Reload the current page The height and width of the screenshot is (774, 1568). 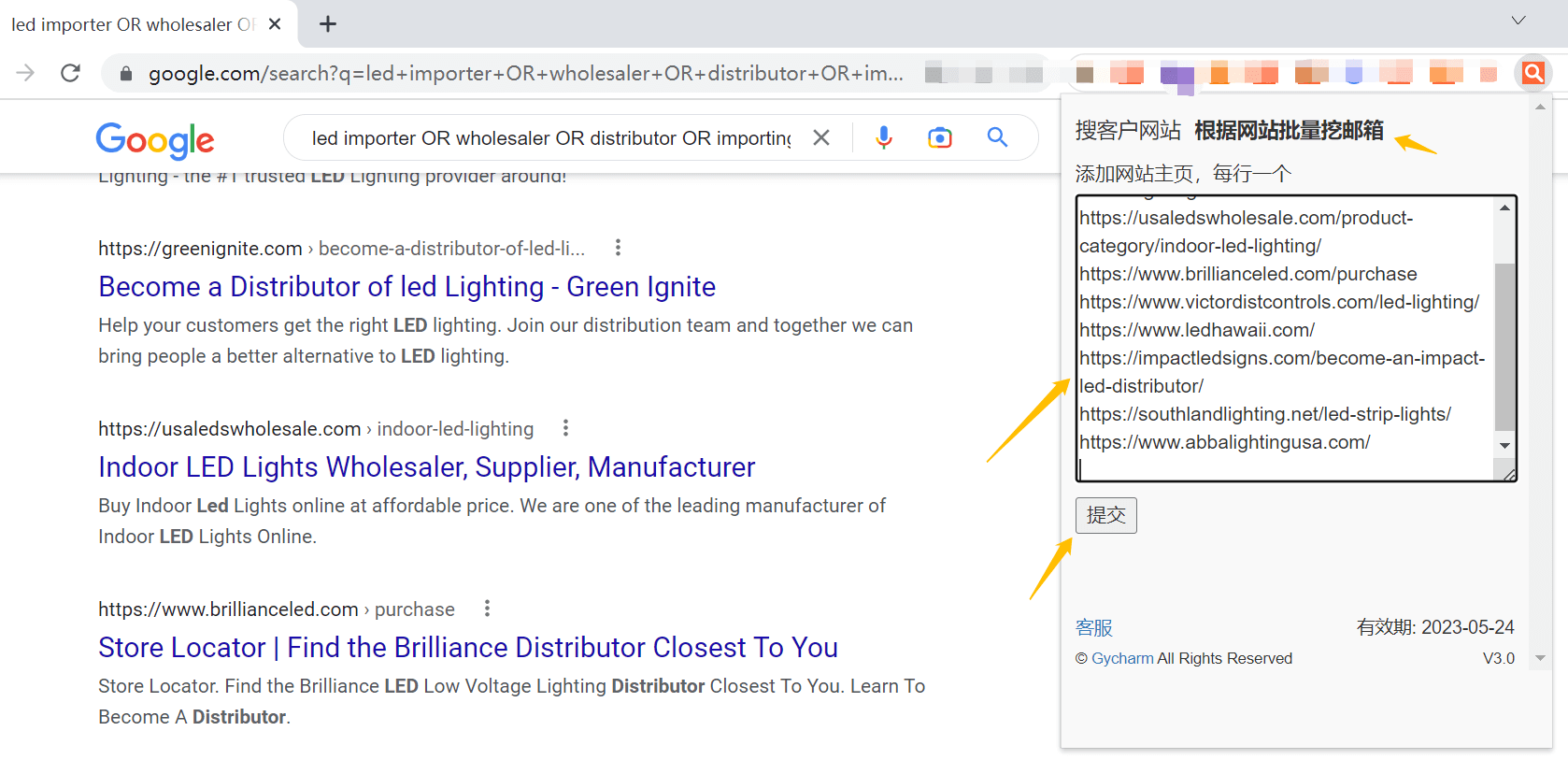pyautogui.click(x=70, y=73)
